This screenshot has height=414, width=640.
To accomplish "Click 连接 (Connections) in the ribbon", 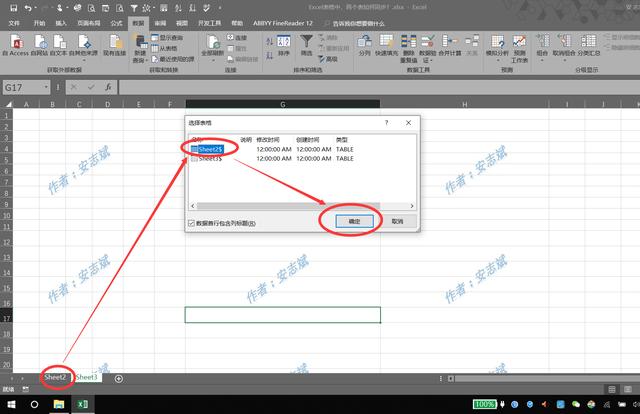I will [x=237, y=38].
